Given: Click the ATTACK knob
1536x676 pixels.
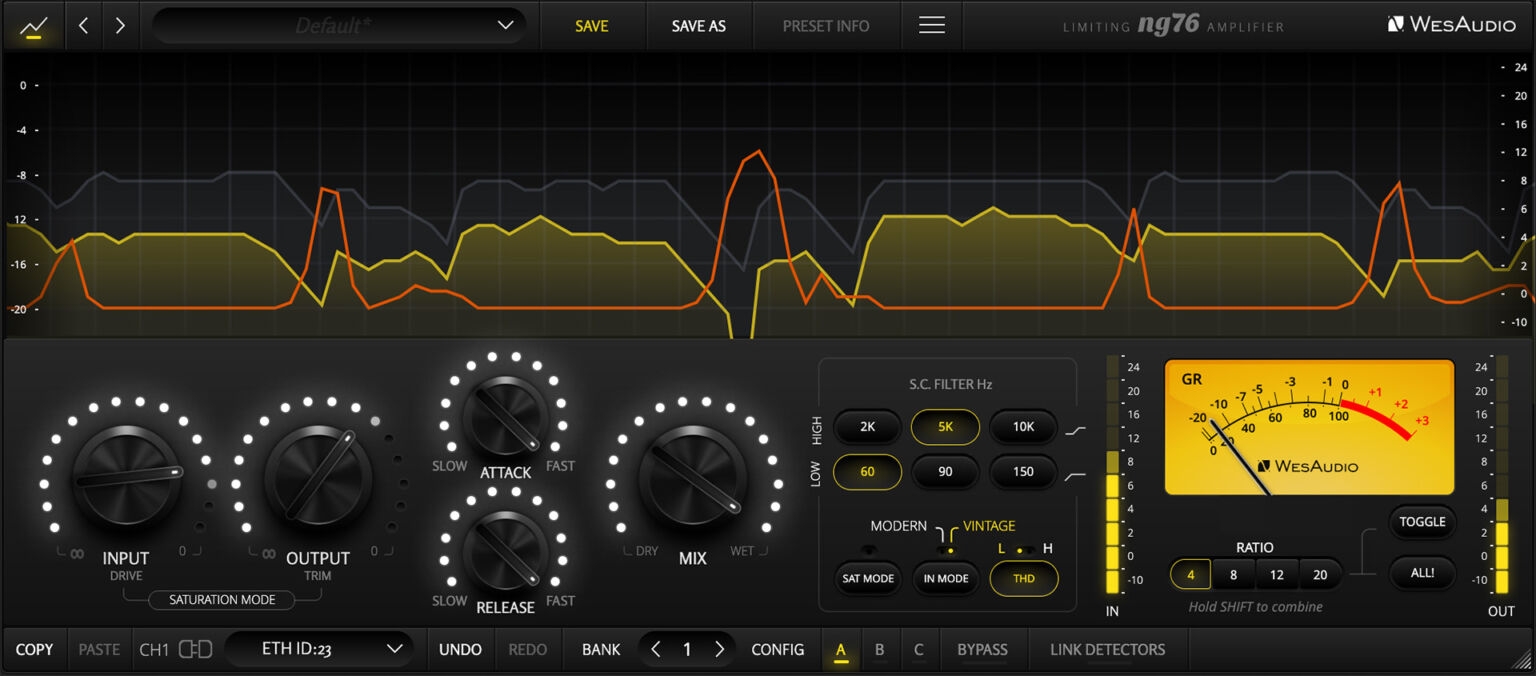Looking at the screenshot, I should click(505, 418).
